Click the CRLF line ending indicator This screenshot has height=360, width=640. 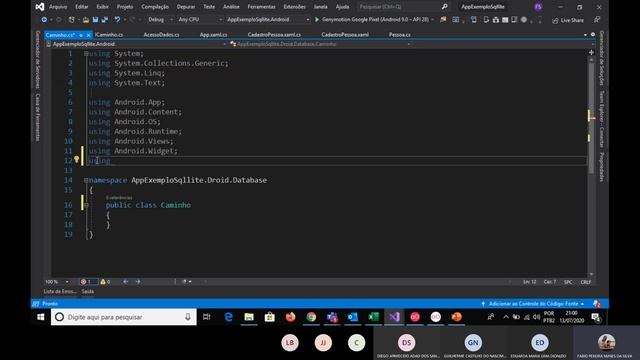point(586,282)
